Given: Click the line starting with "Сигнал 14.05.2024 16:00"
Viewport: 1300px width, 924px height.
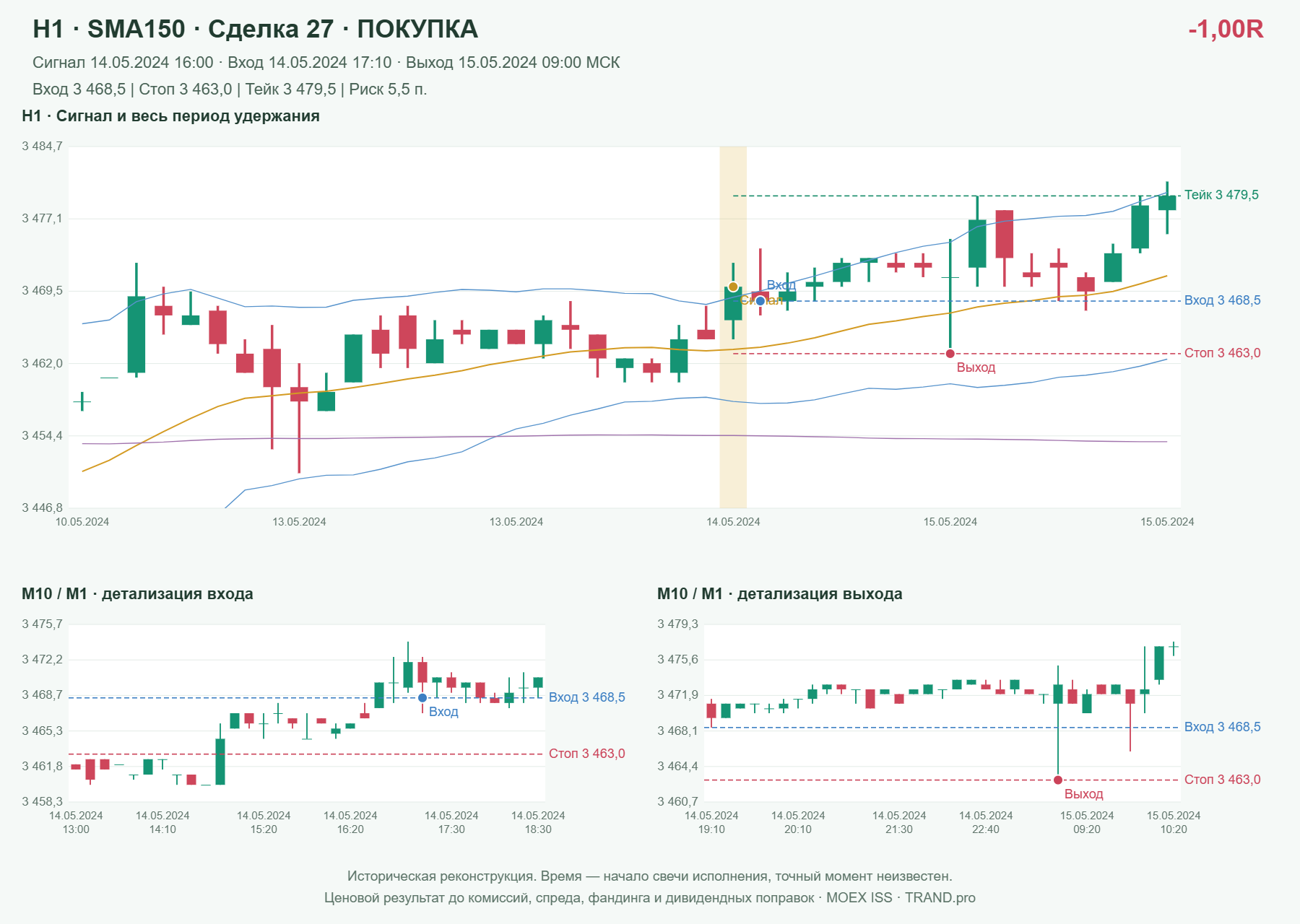Looking at the screenshot, I should [326, 63].
